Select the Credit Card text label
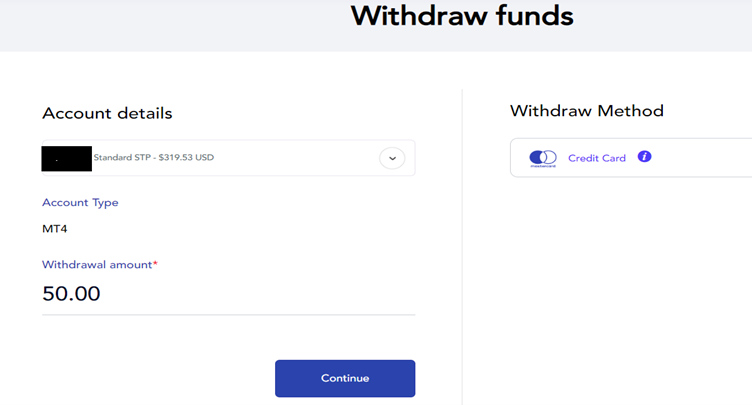752x405 pixels. [x=596, y=158]
